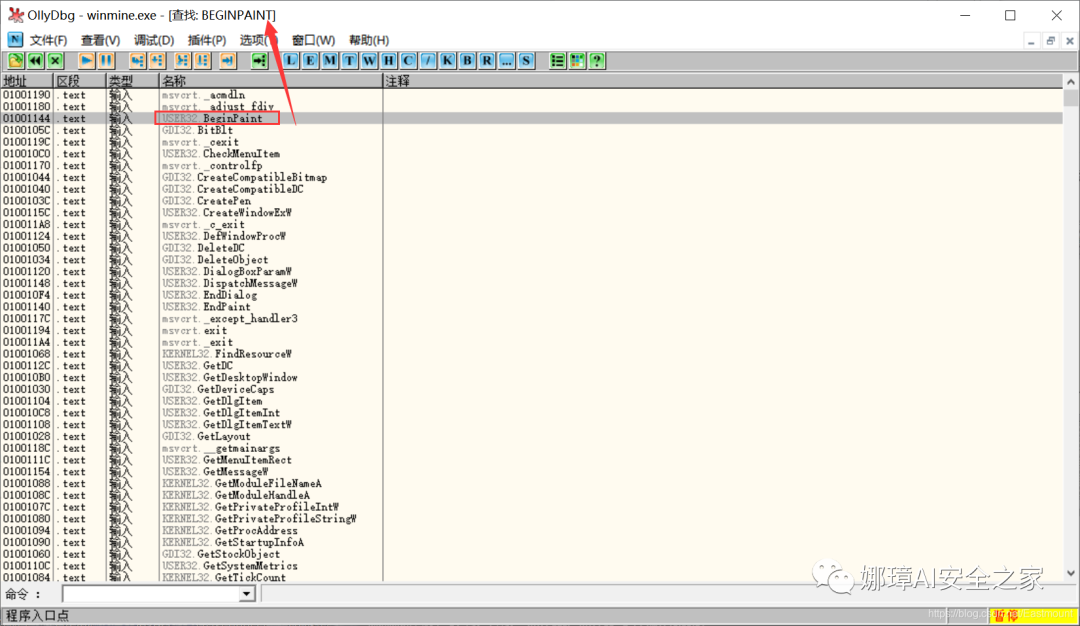
Task: Open Threads window with T button
Action: tap(350, 61)
